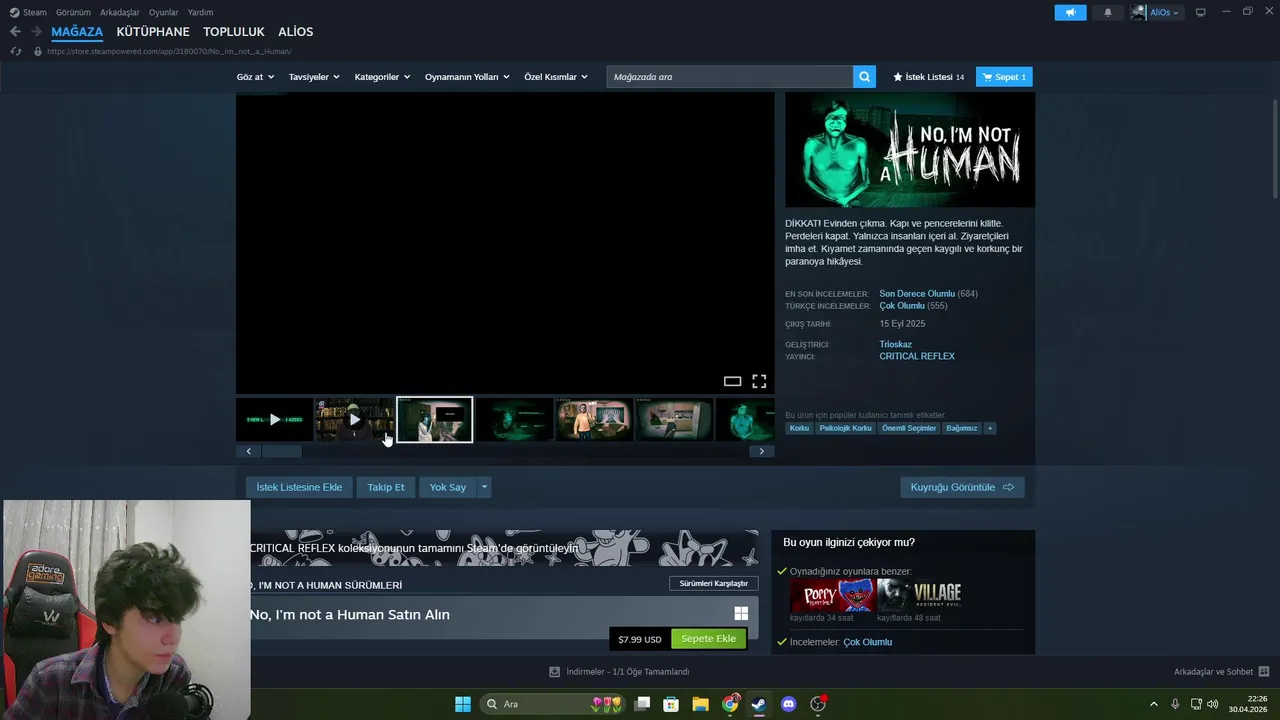This screenshot has height=720, width=1280.
Task: Click Sürümleri Karşılaştır button
Action: point(714,583)
